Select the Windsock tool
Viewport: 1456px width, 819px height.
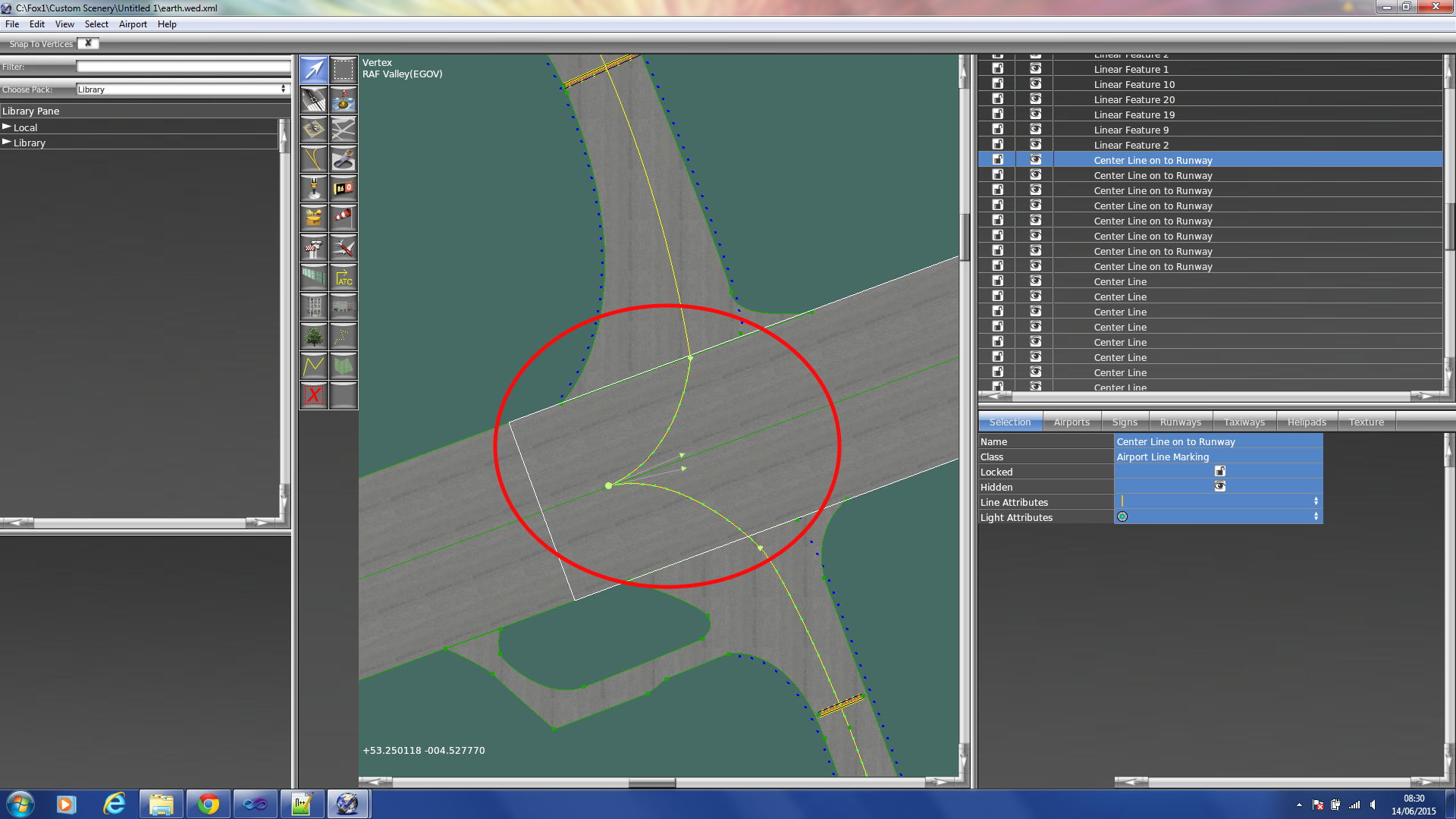pos(344,218)
